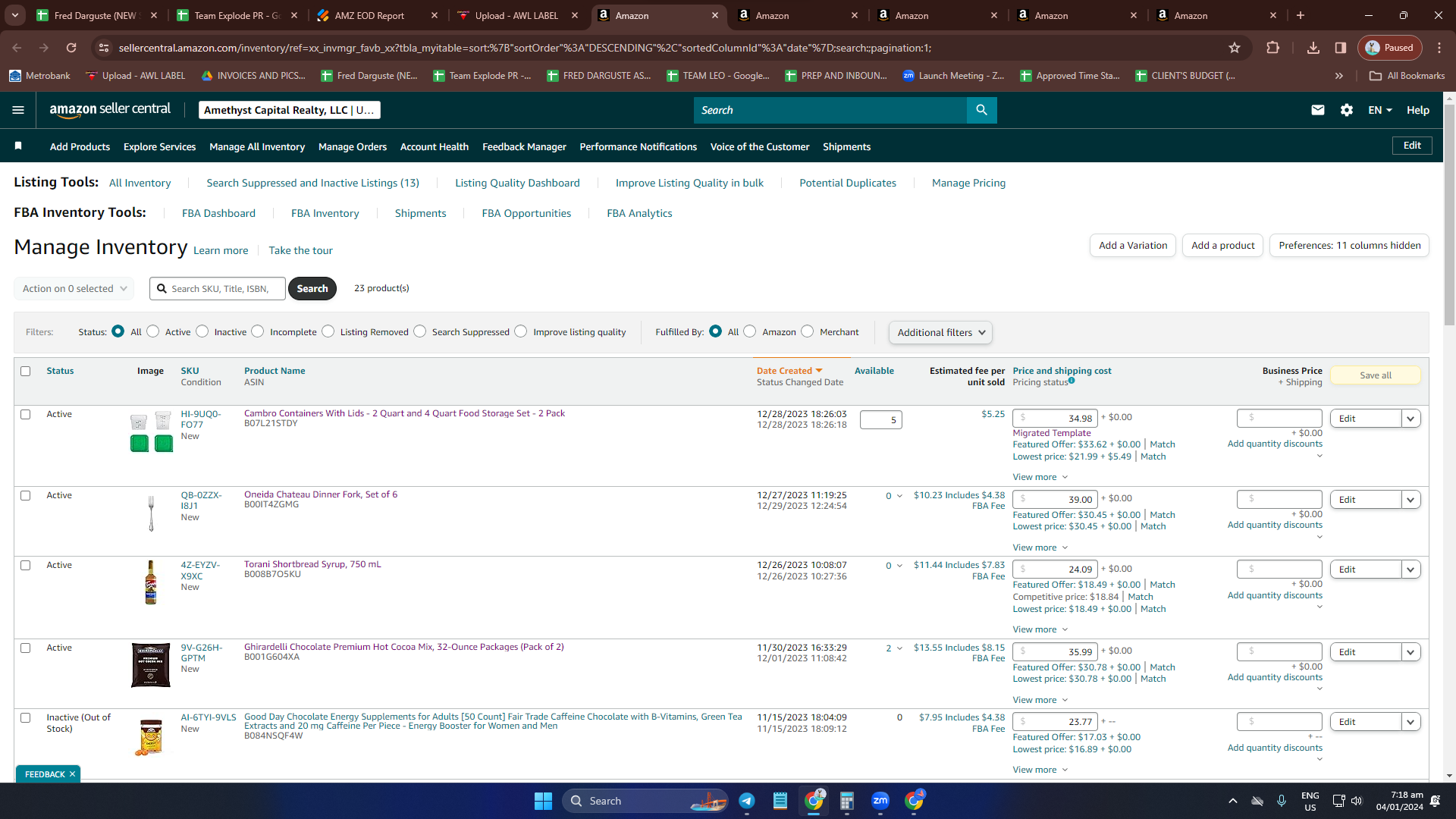Select Fulfilled By Amazon radio button
Screen dimensions: 1456x819
pos(750,331)
